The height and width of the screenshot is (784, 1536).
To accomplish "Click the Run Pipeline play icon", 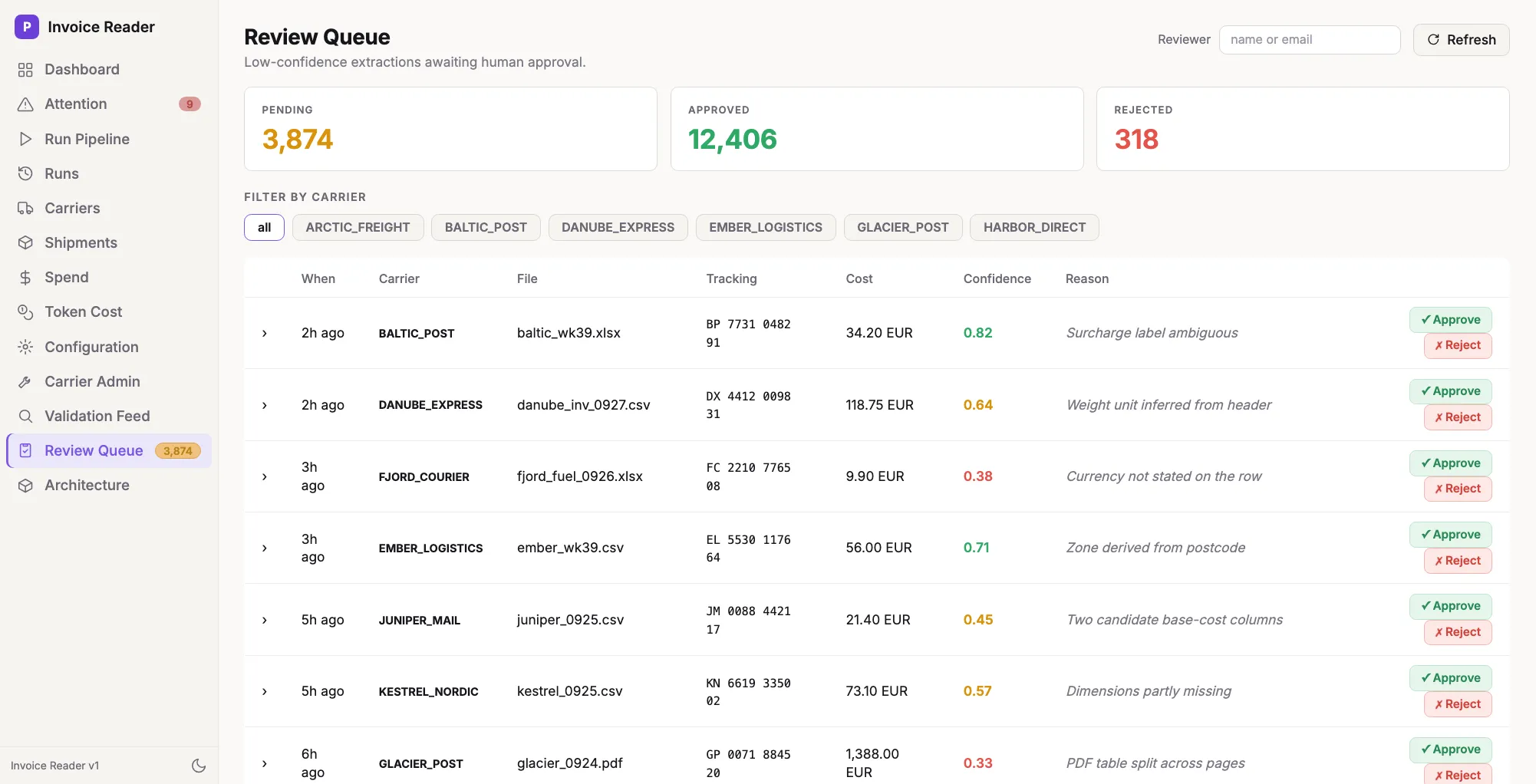I will 25,139.
